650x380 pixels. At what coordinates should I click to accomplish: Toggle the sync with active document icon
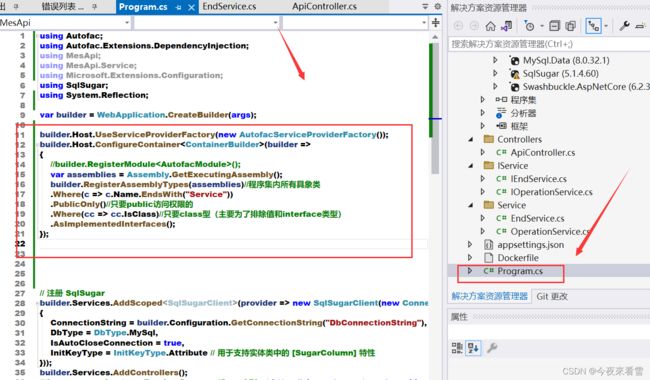593,27
